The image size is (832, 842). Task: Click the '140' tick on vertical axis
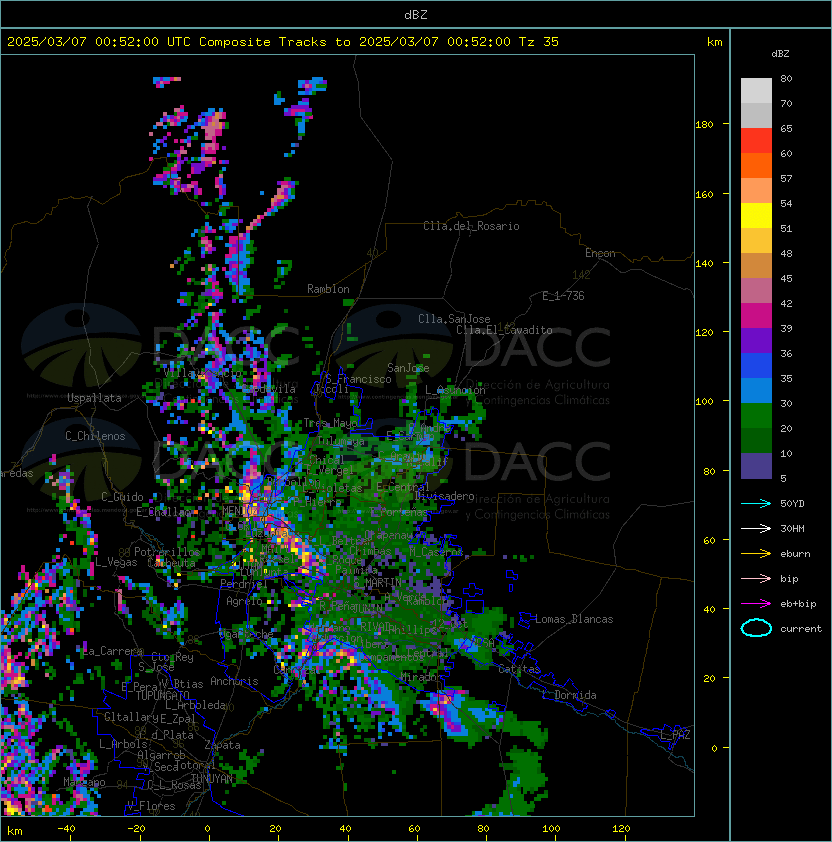click(x=704, y=263)
